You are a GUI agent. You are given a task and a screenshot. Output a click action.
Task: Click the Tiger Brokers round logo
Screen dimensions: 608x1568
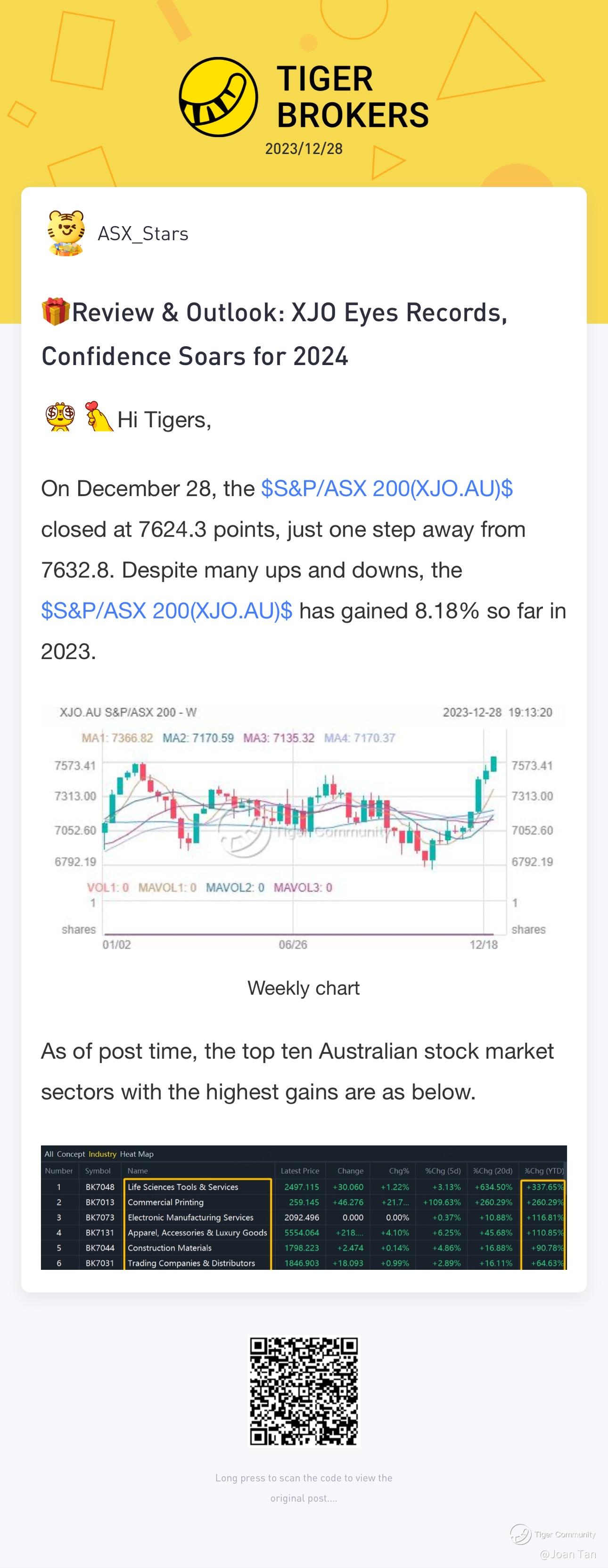tap(218, 97)
